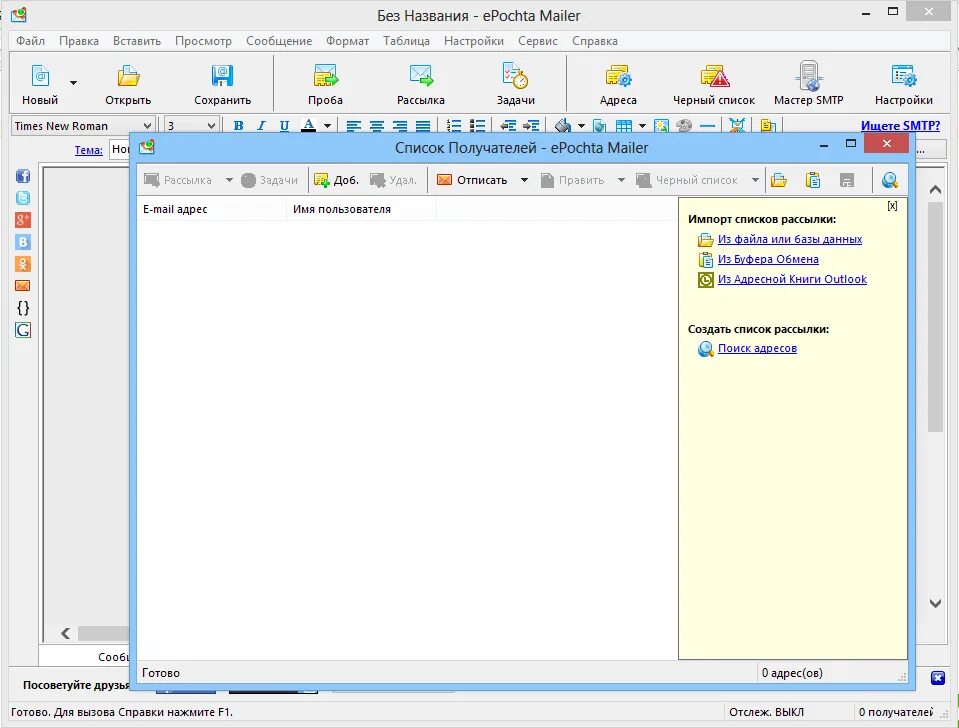The height and width of the screenshot is (728, 959).
Task: Toggle Underline formatting
Action: click(x=284, y=125)
